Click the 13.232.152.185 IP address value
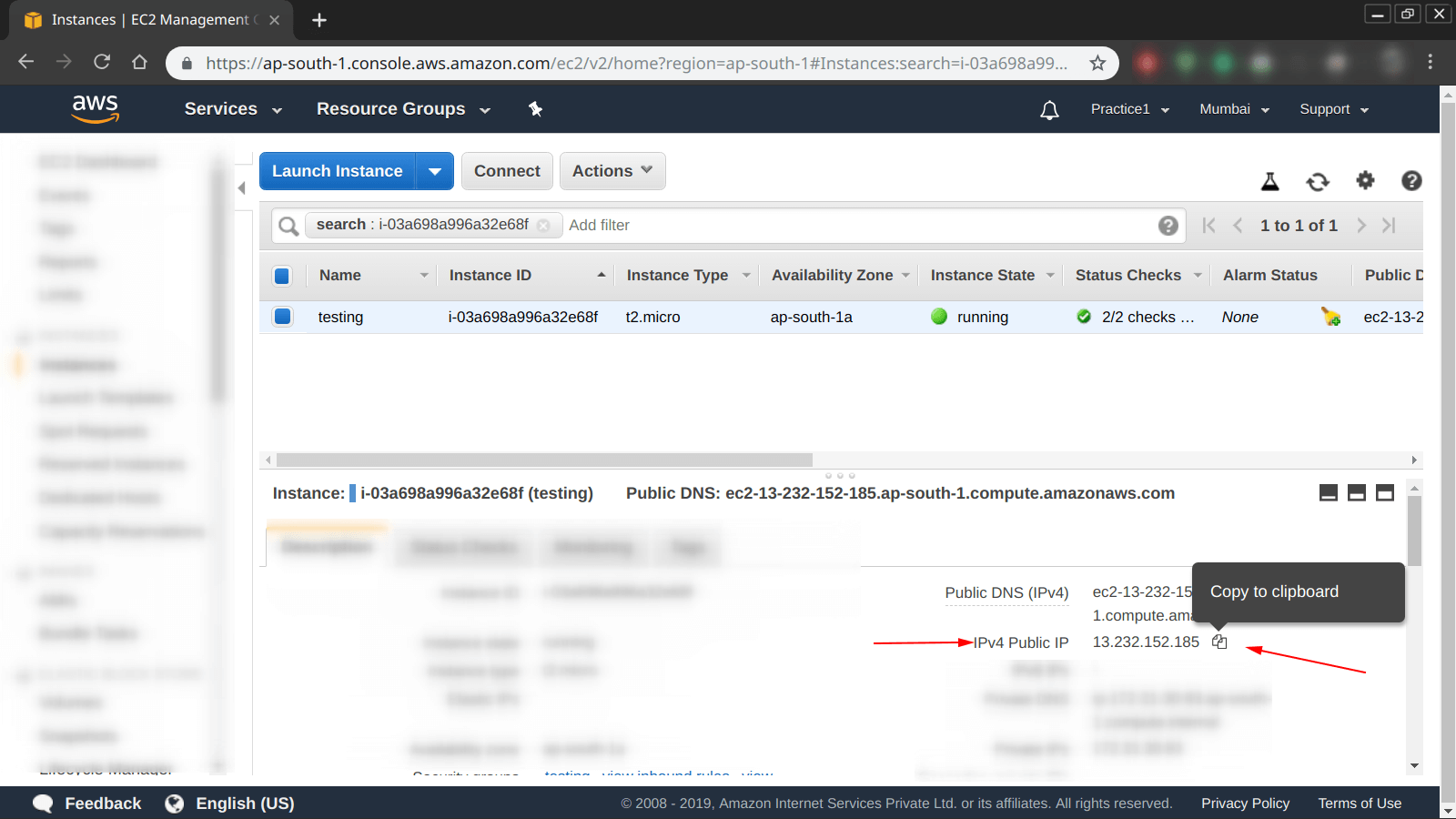The height and width of the screenshot is (819, 1456). coord(1146,642)
